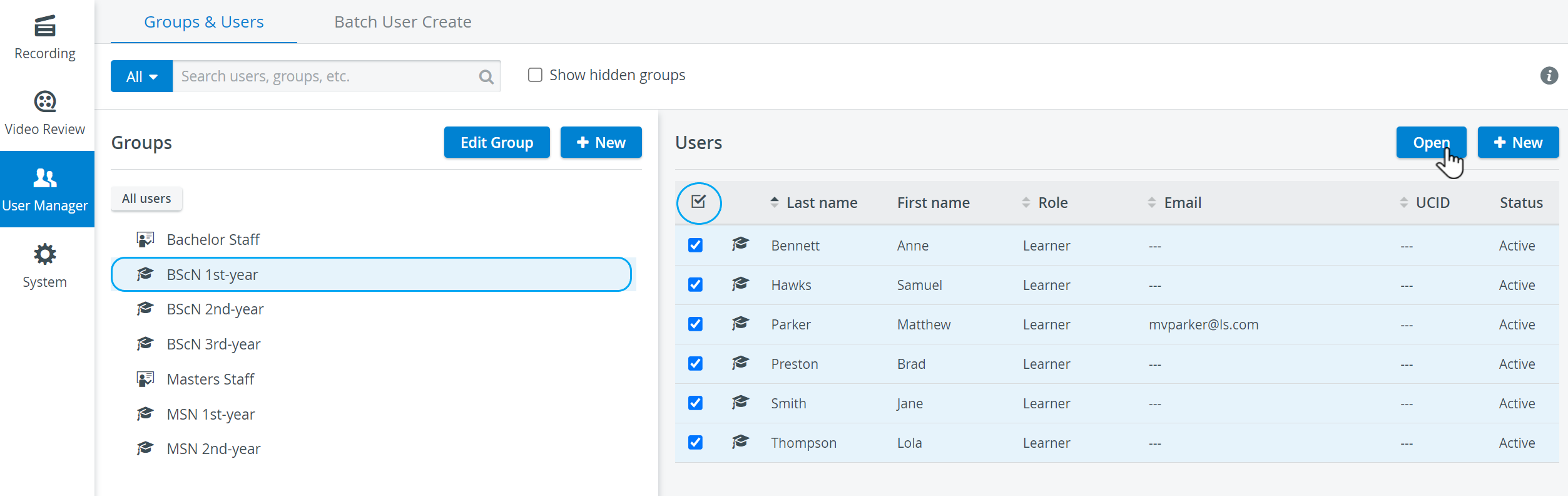This screenshot has height=496, width=1568.
Task: Open the Recording section icon
Action: [45, 26]
